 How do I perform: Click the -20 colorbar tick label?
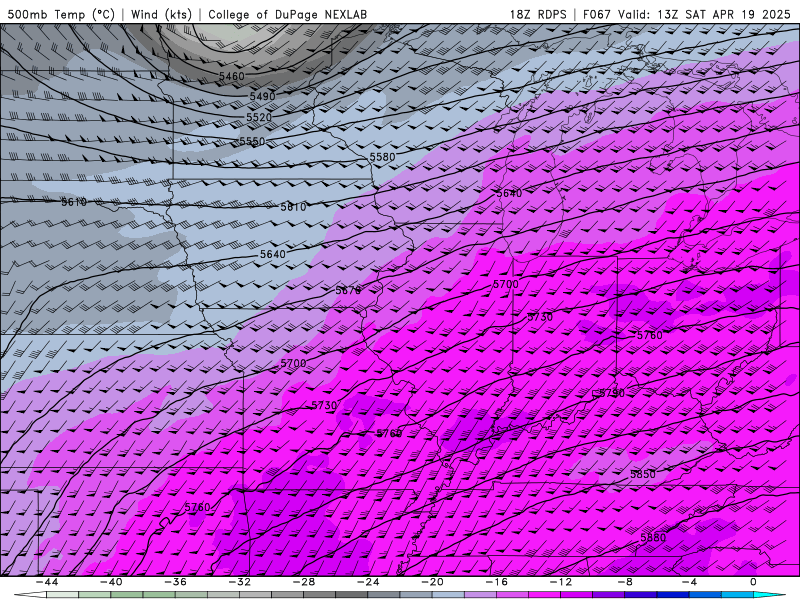pos(432,582)
